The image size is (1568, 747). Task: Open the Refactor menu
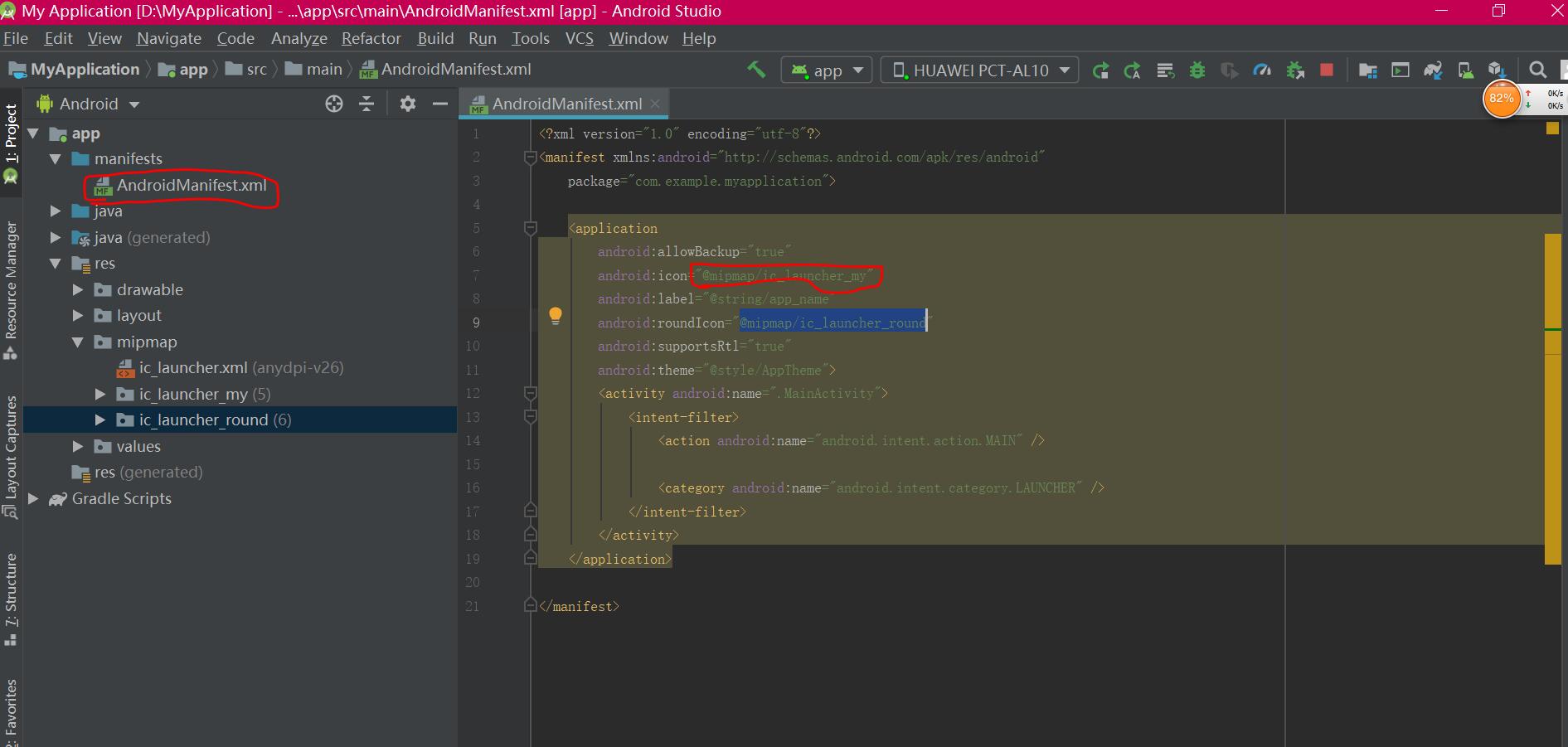coord(371,38)
